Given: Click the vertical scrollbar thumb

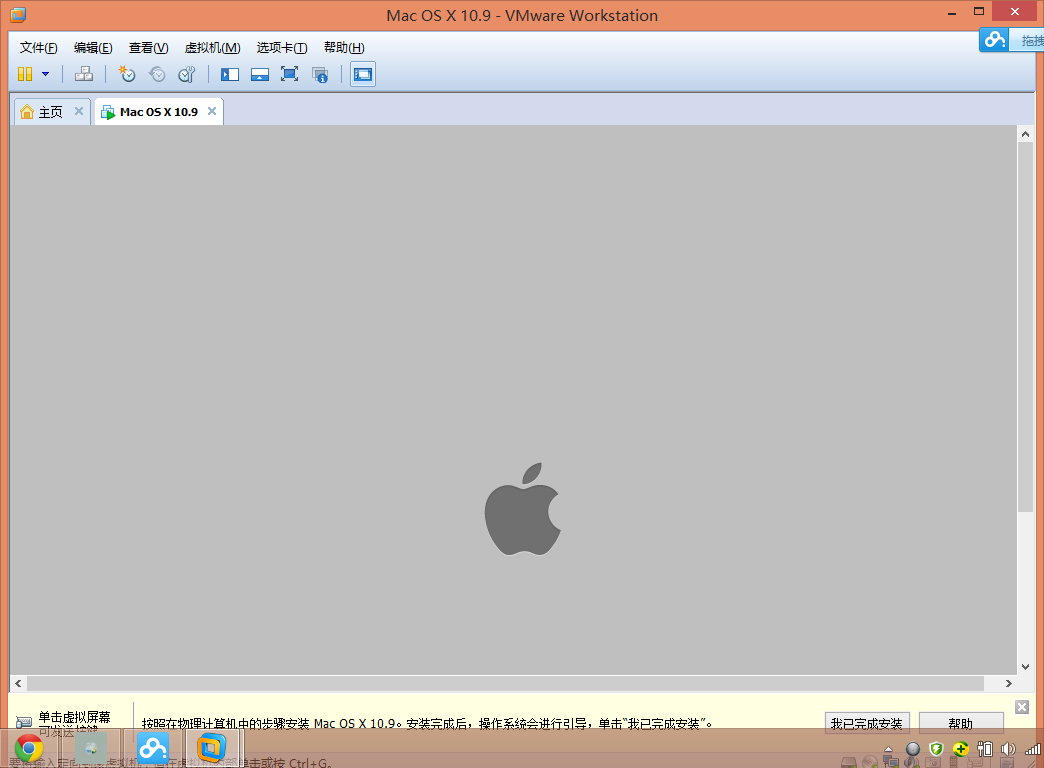Looking at the screenshot, I should [1025, 326].
